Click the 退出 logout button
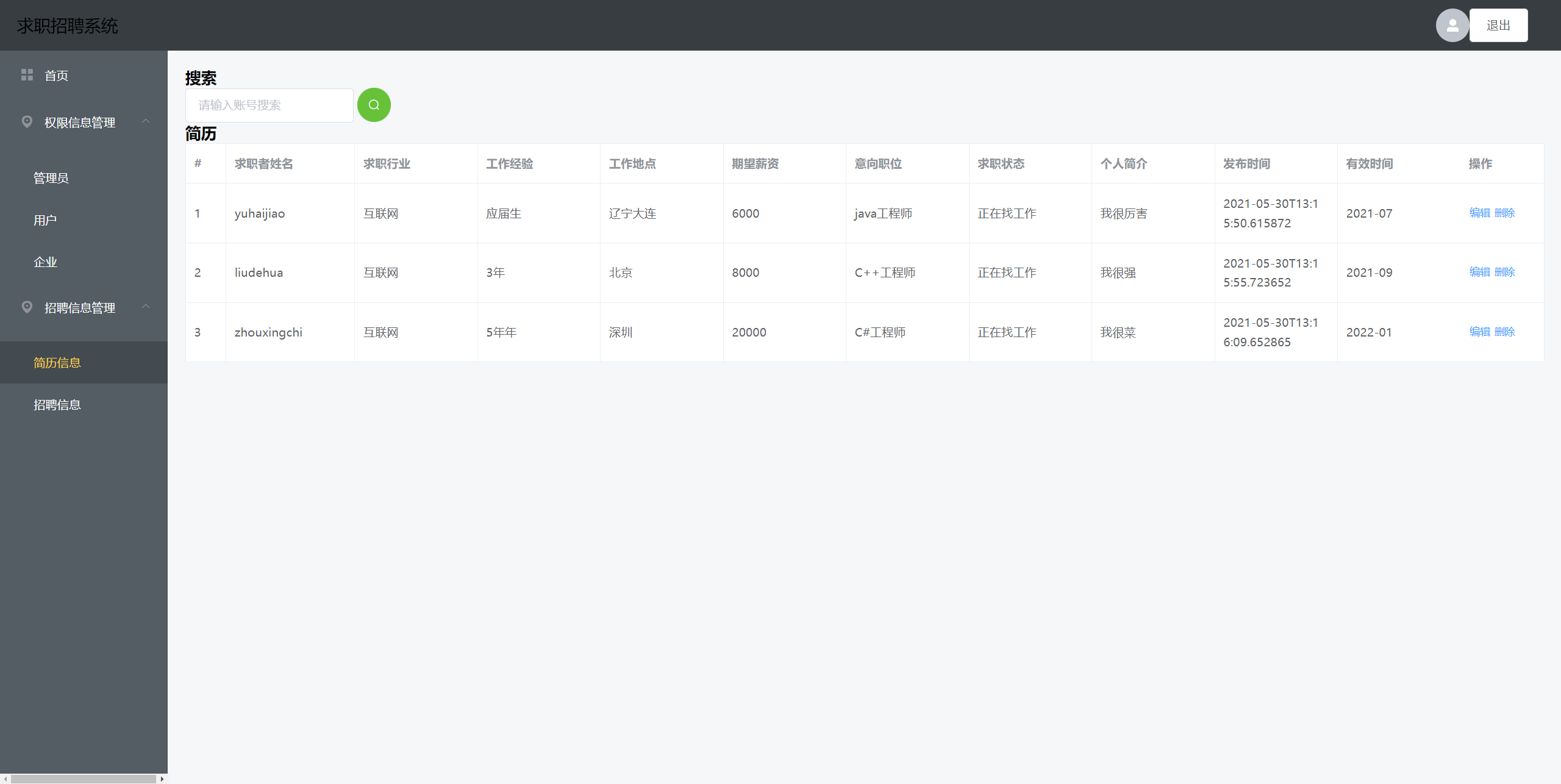Screen dimensions: 1561x784 1498,26
